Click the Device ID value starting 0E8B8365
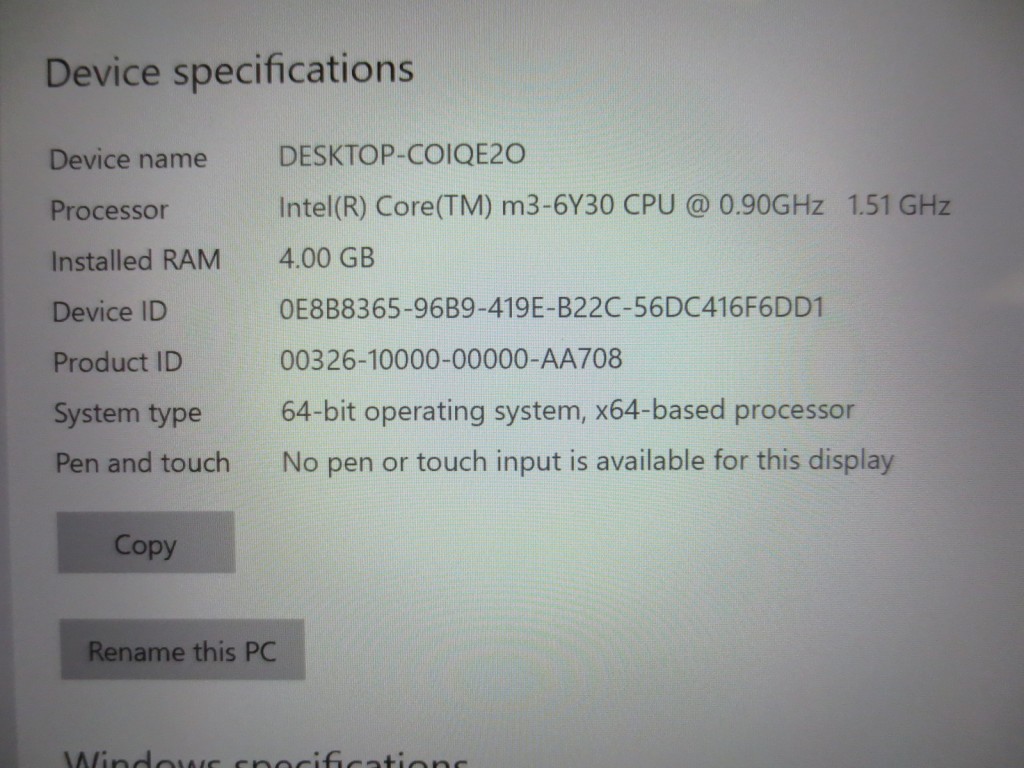1024x768 pixels. point(552,308)
